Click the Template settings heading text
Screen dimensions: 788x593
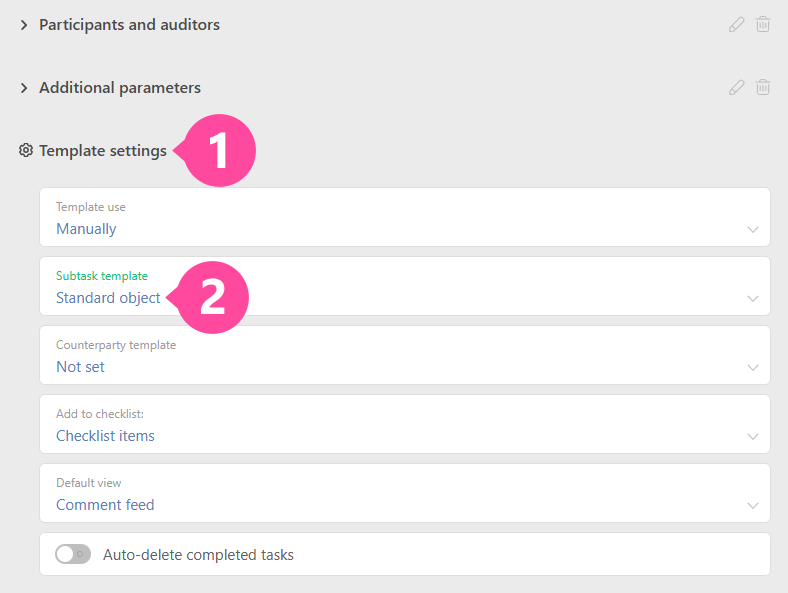click(103, 151)
